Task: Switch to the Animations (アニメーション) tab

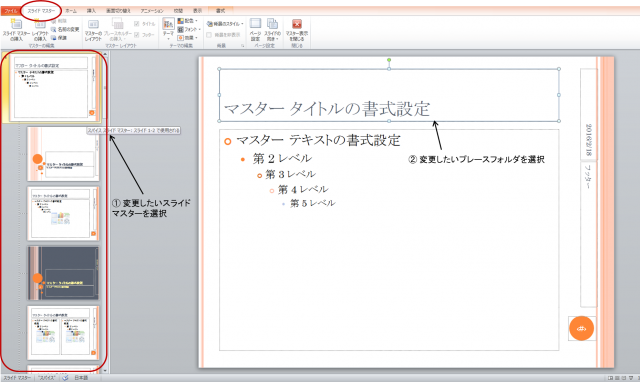Action: click(152, 11)
